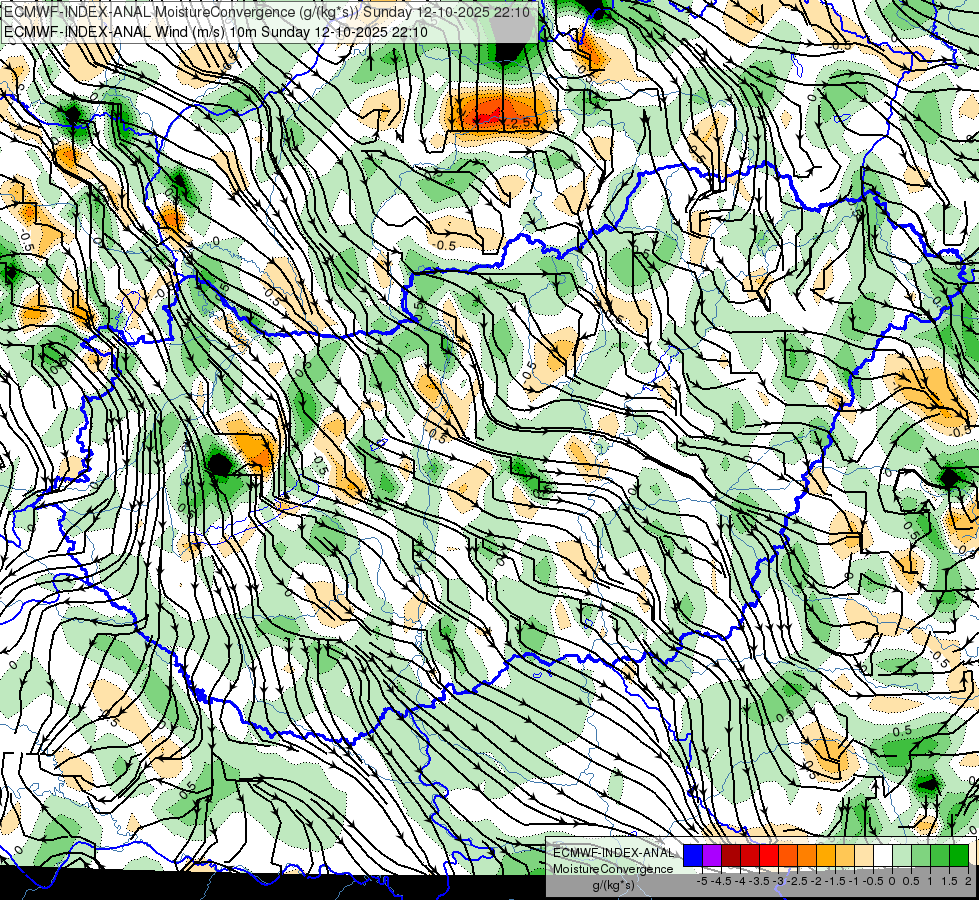Select legend swatch between -3.5 and -3

coord(769,856)
